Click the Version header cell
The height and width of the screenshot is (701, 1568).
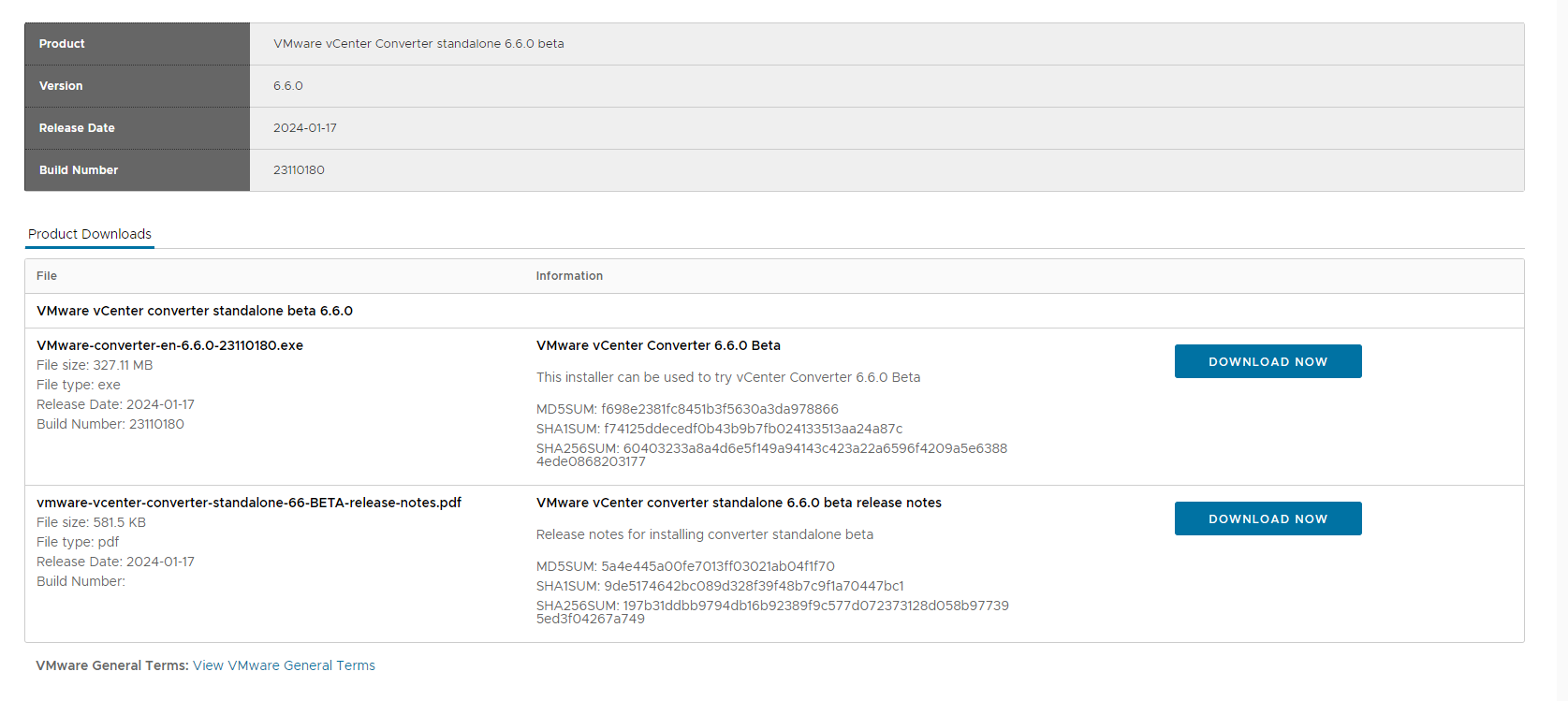(138, 86)
